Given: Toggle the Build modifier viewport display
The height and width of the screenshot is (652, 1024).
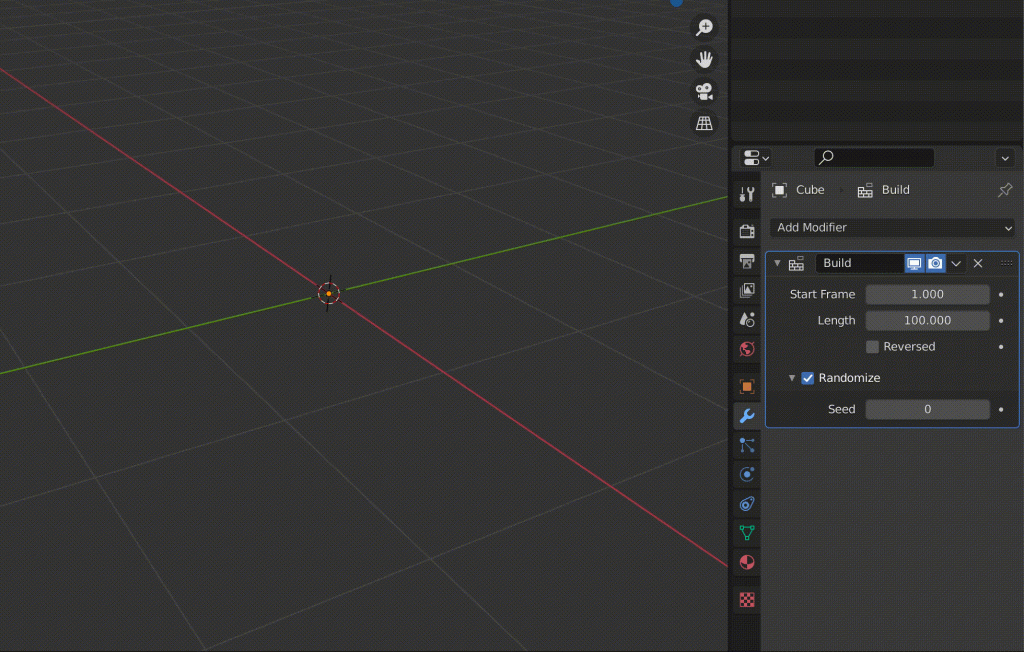Looking at the screenshot, I should coord(913,263).
